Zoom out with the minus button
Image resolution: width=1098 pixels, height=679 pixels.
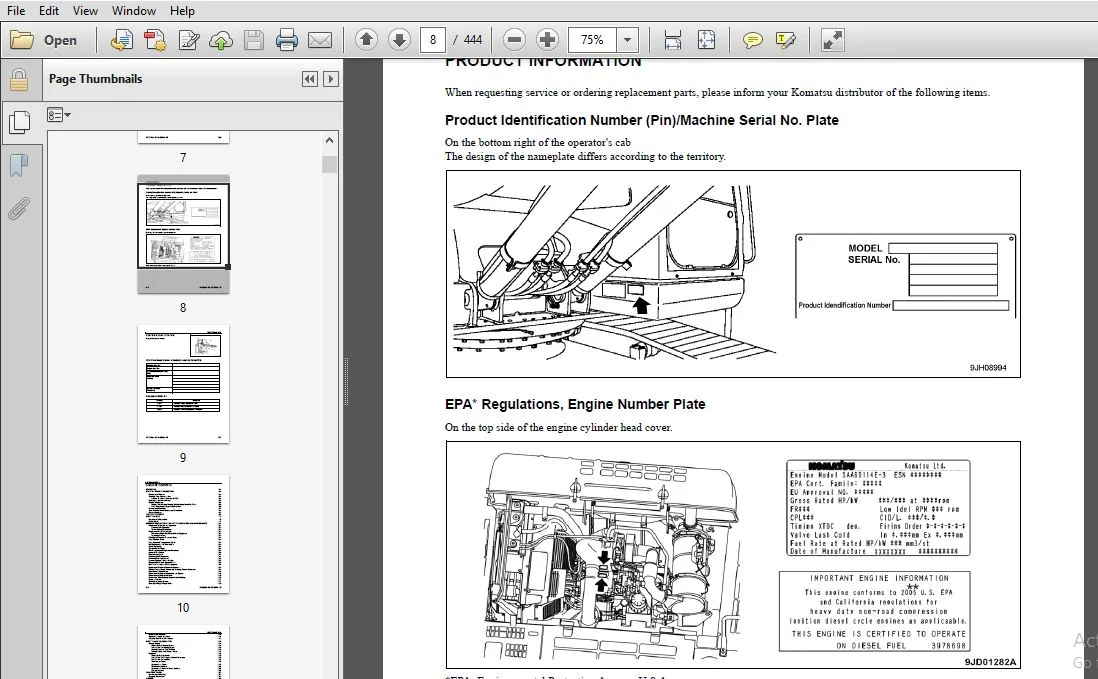point(514,40)
